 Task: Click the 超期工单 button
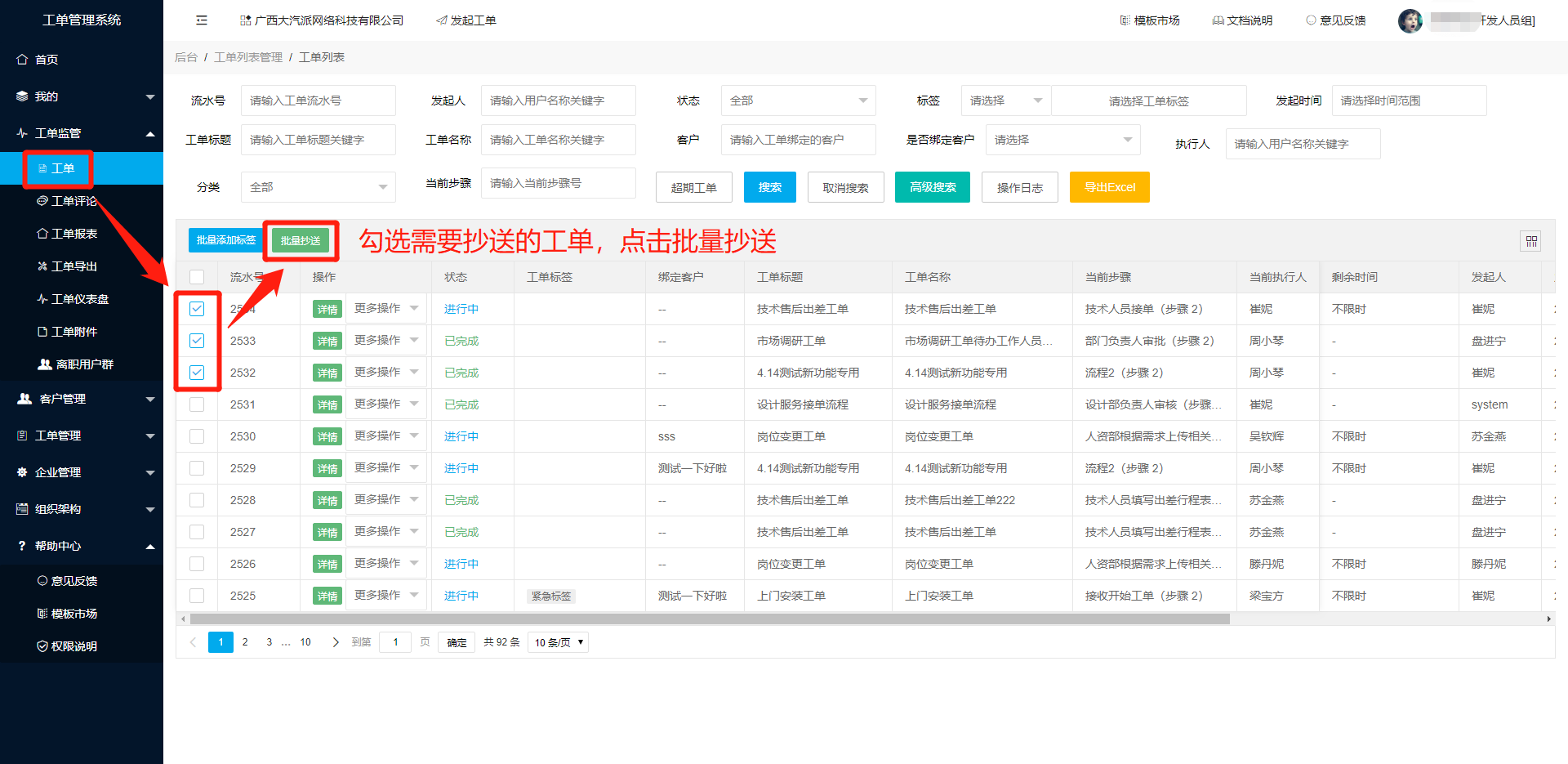694,187
